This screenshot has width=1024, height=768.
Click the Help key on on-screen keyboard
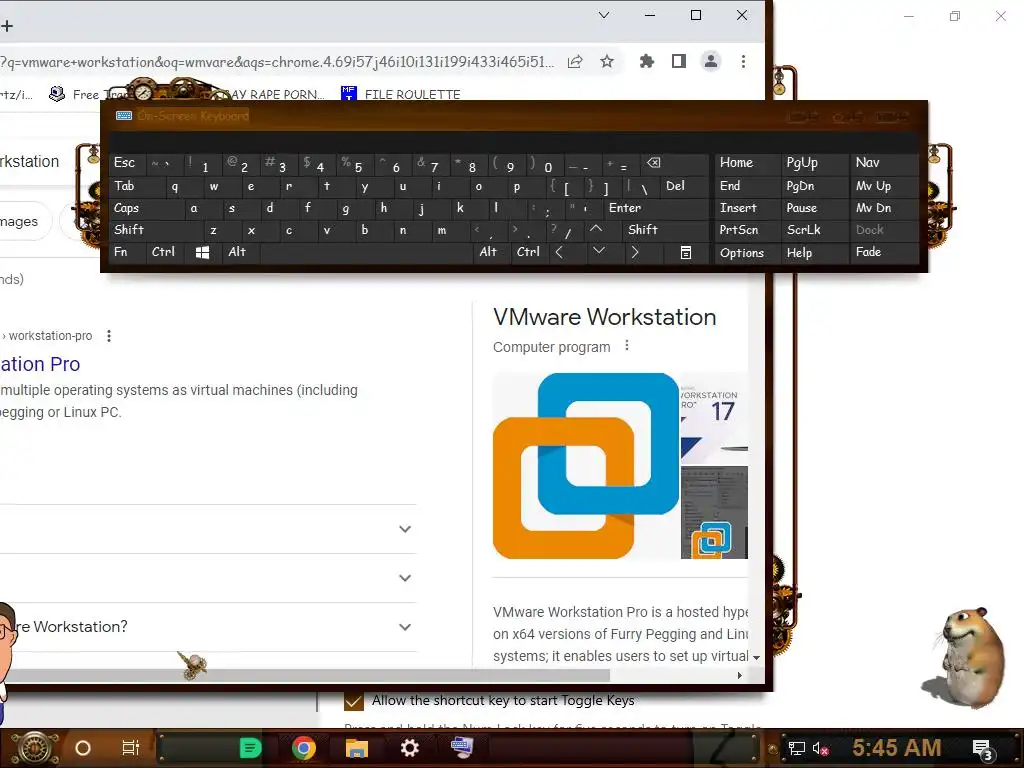814,253
